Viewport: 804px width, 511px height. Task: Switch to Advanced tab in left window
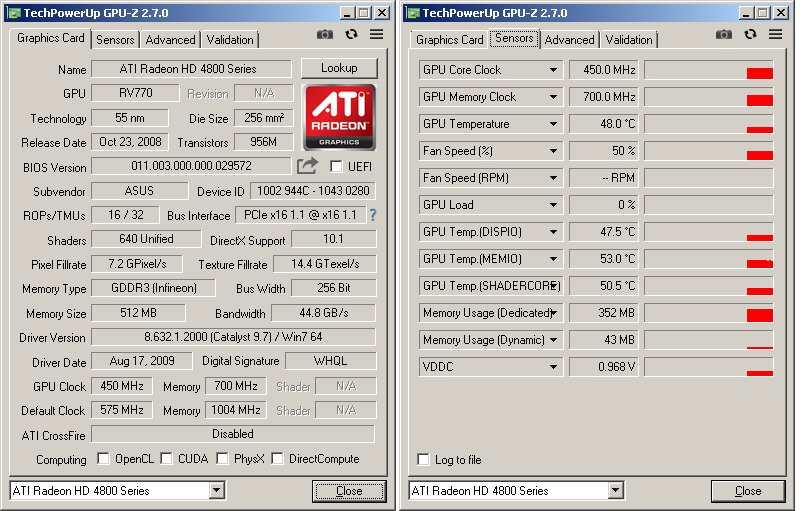170,39
